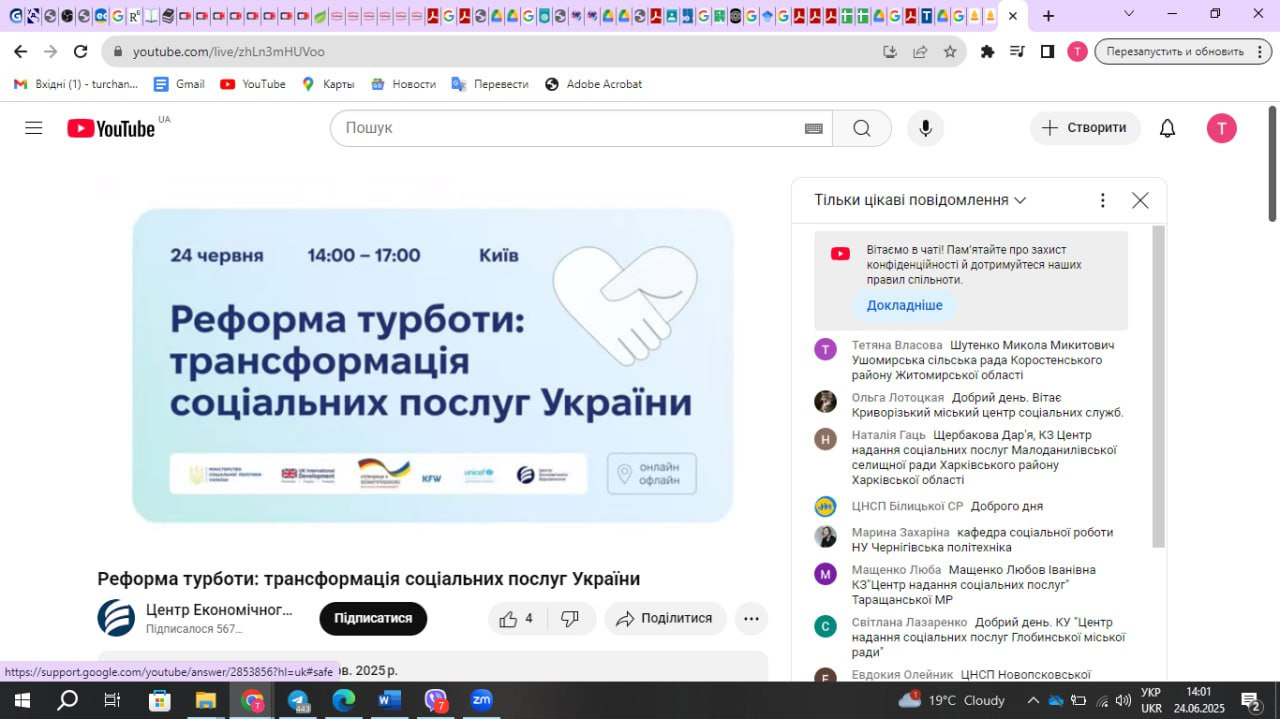Click the browser address bar URL

(229, 51)
